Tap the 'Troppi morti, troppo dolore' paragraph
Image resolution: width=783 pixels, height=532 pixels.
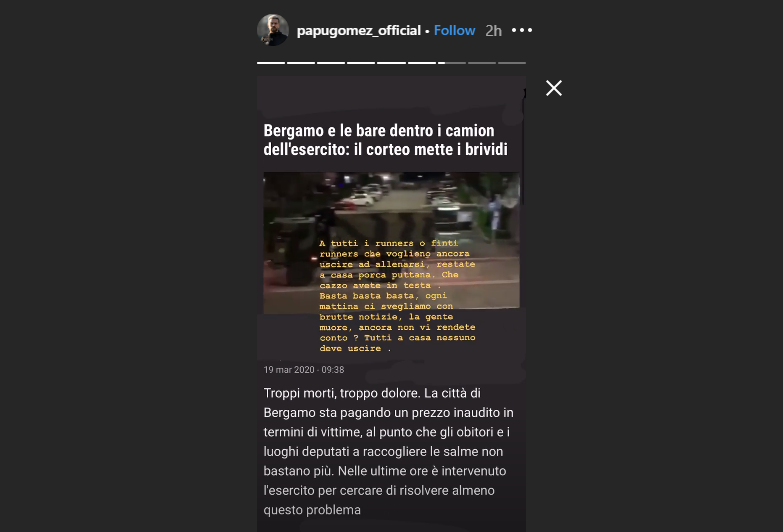389,452
